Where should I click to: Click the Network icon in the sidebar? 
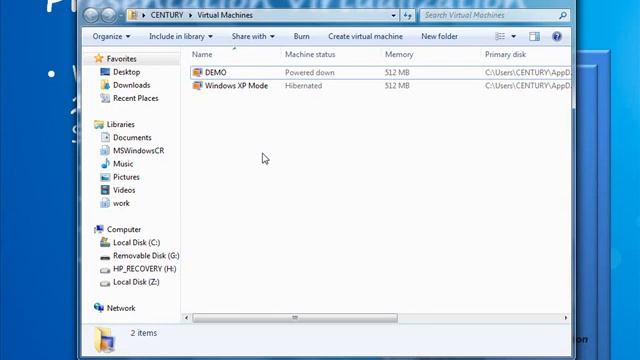[99, 308]
